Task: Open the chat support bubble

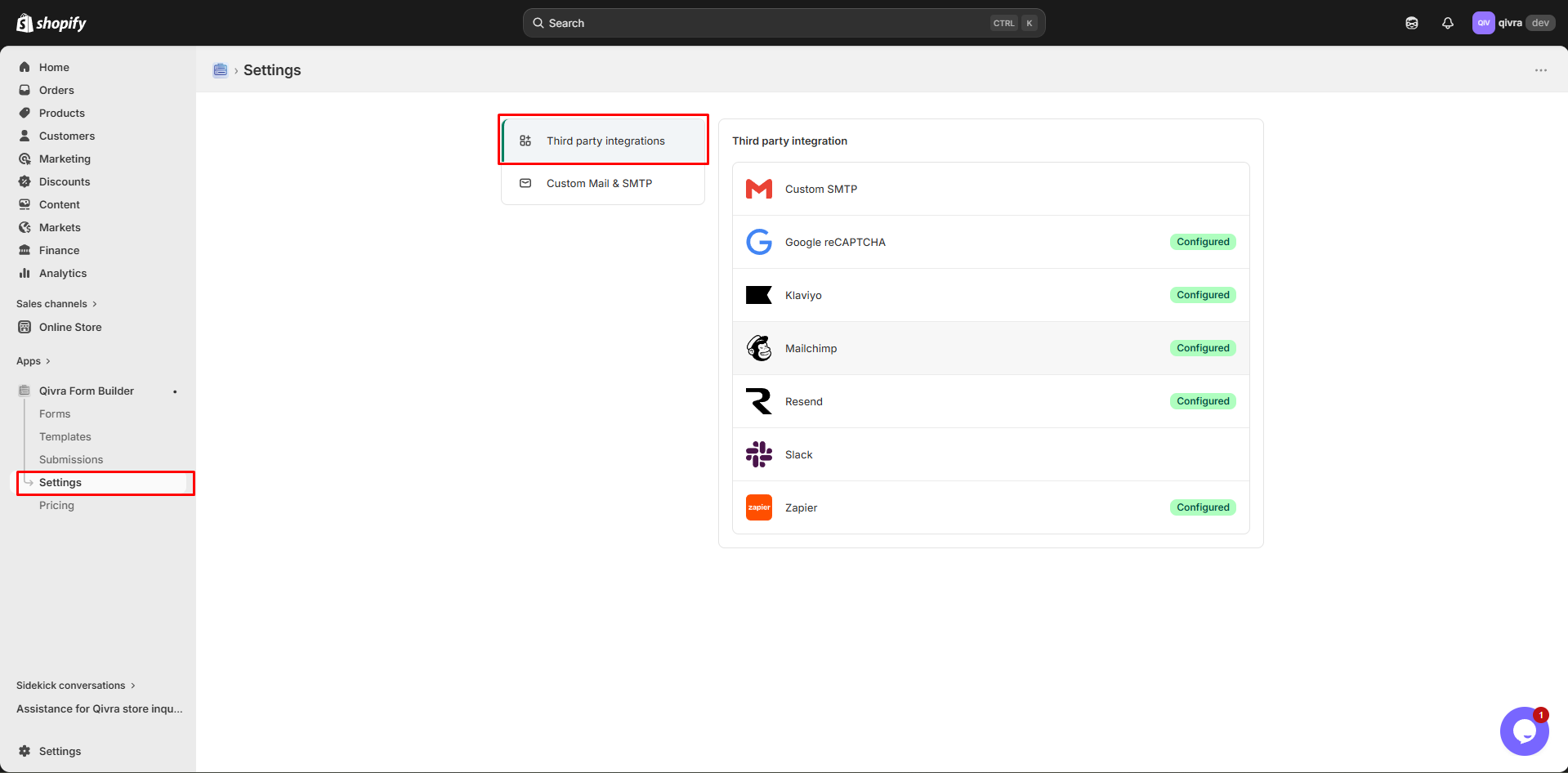Action: coord(1525,731)
